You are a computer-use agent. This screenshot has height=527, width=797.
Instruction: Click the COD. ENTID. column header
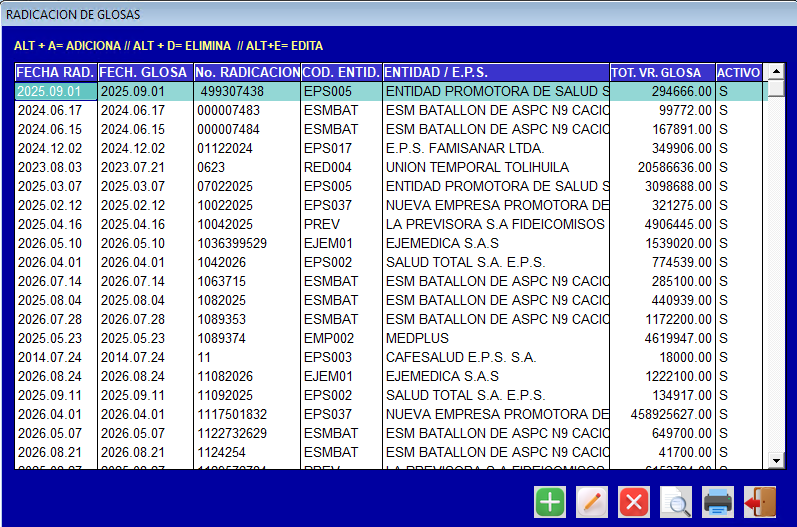coord(342,73)
